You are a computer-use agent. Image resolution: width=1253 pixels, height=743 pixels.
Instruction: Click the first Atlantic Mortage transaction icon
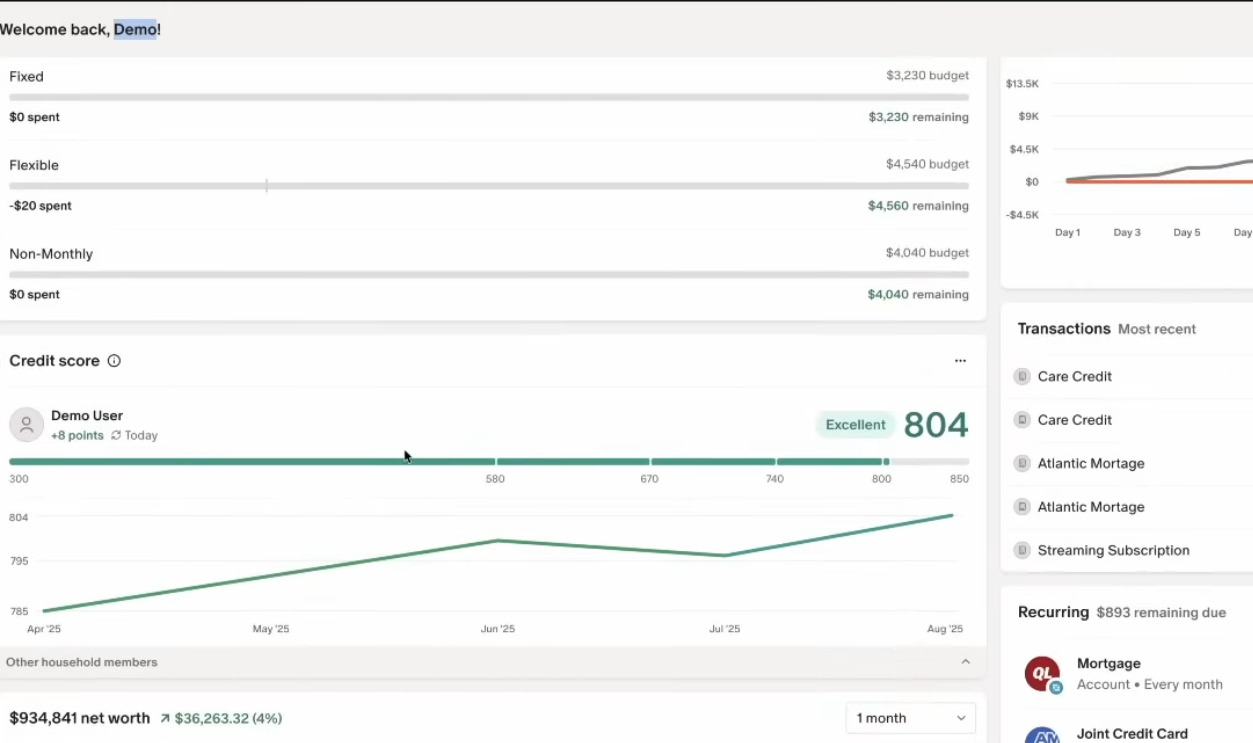pyautogui.click(x=1022, y=464)
